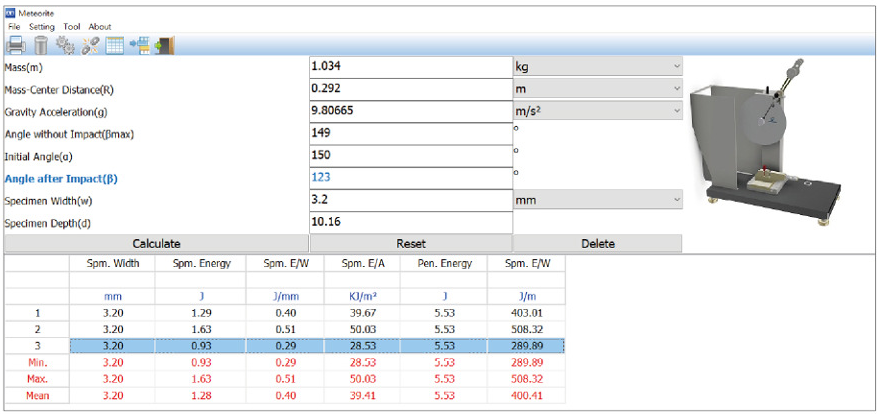The image size is (881, 414).
Task: Click the trash can delete icon
Action: [41, 45]
